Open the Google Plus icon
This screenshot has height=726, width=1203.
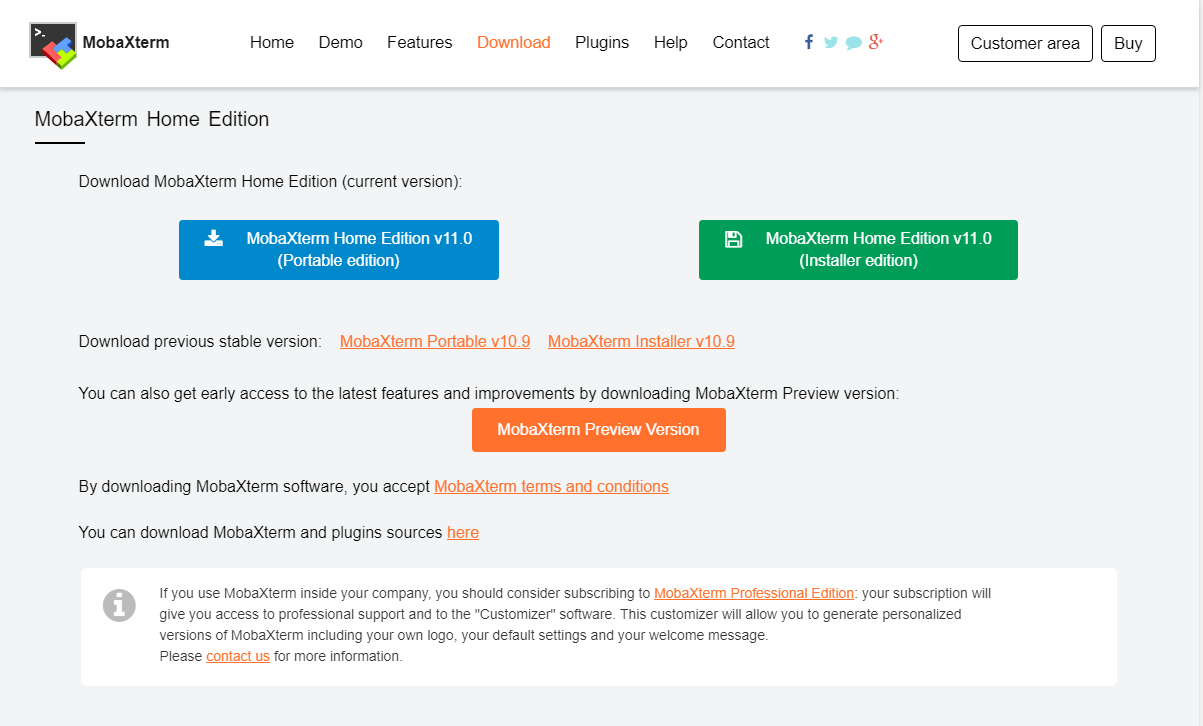point(876,41)
